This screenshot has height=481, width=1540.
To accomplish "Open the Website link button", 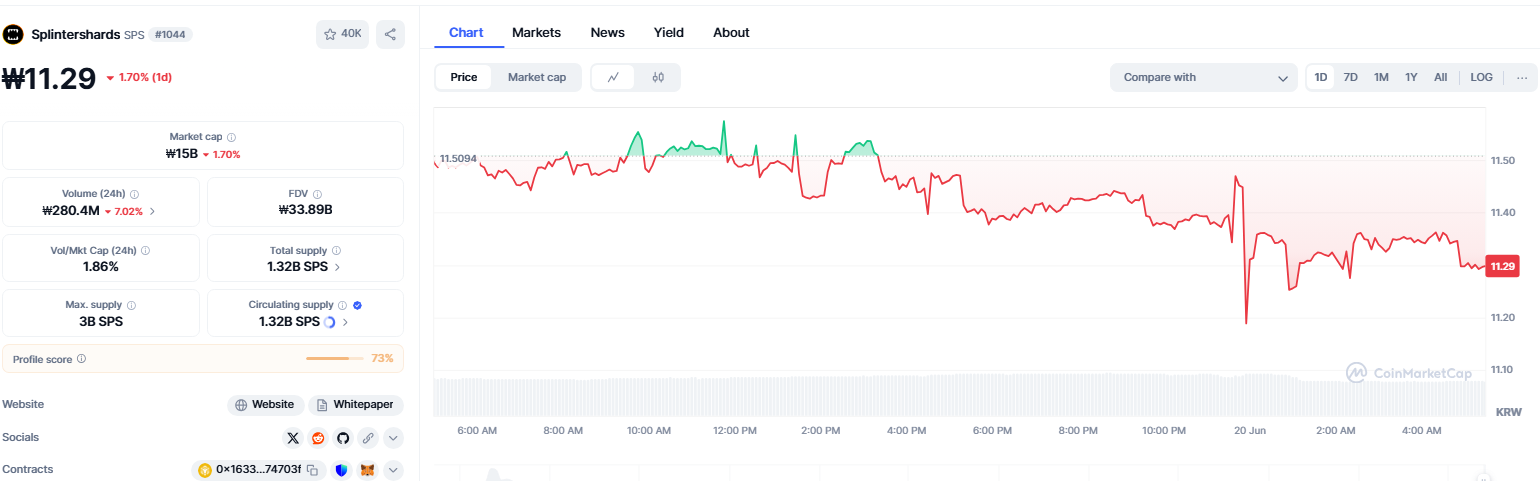I will pos(265,405).
